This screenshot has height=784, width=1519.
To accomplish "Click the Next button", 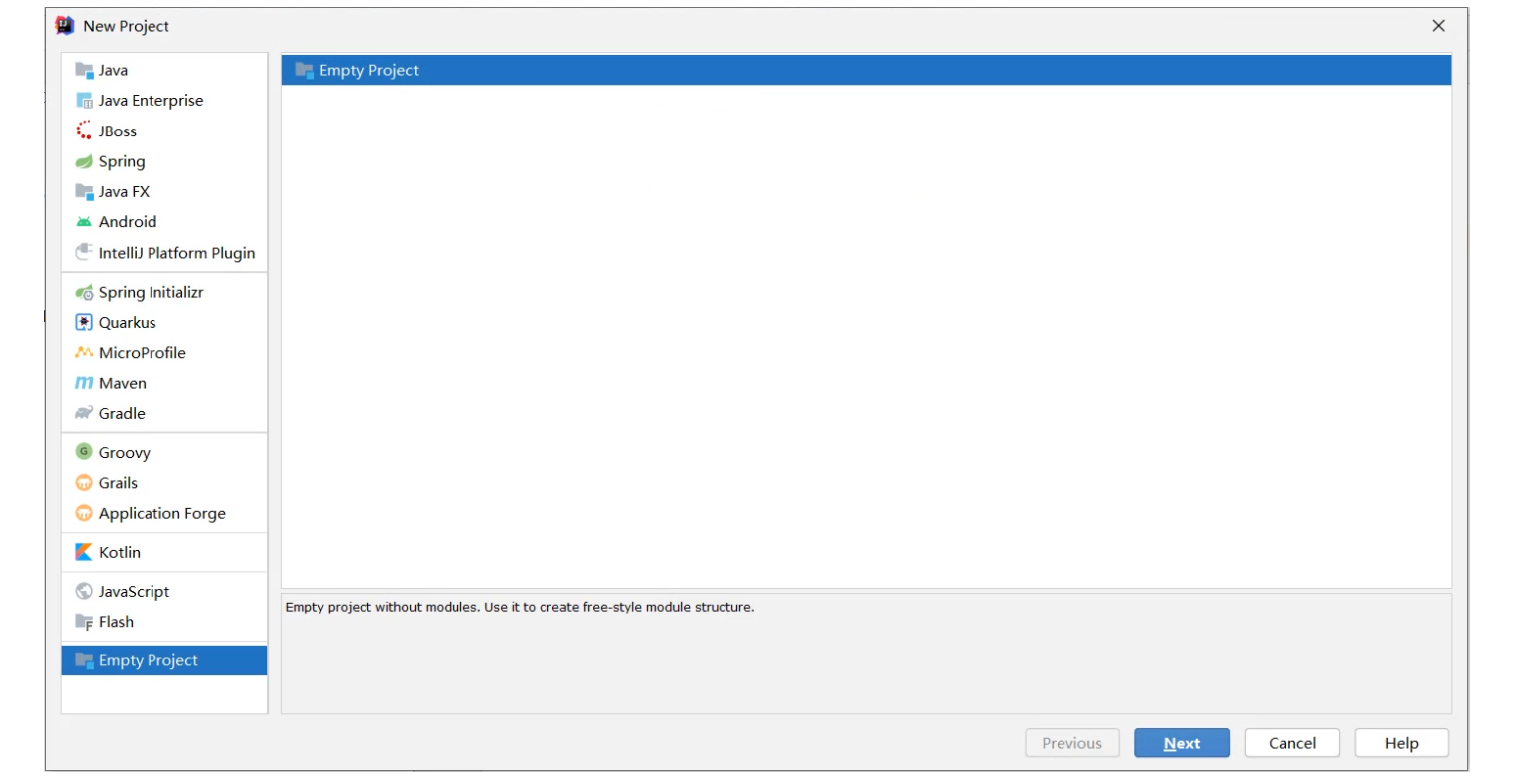I will 1181,743.
